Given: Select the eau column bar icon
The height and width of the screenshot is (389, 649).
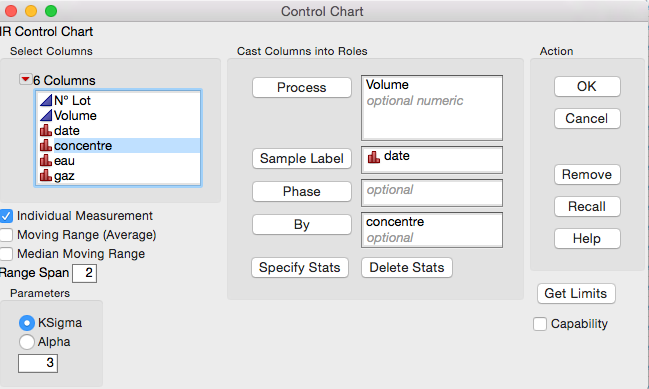Looking at the screenshot, I should (x=46, y=161).
